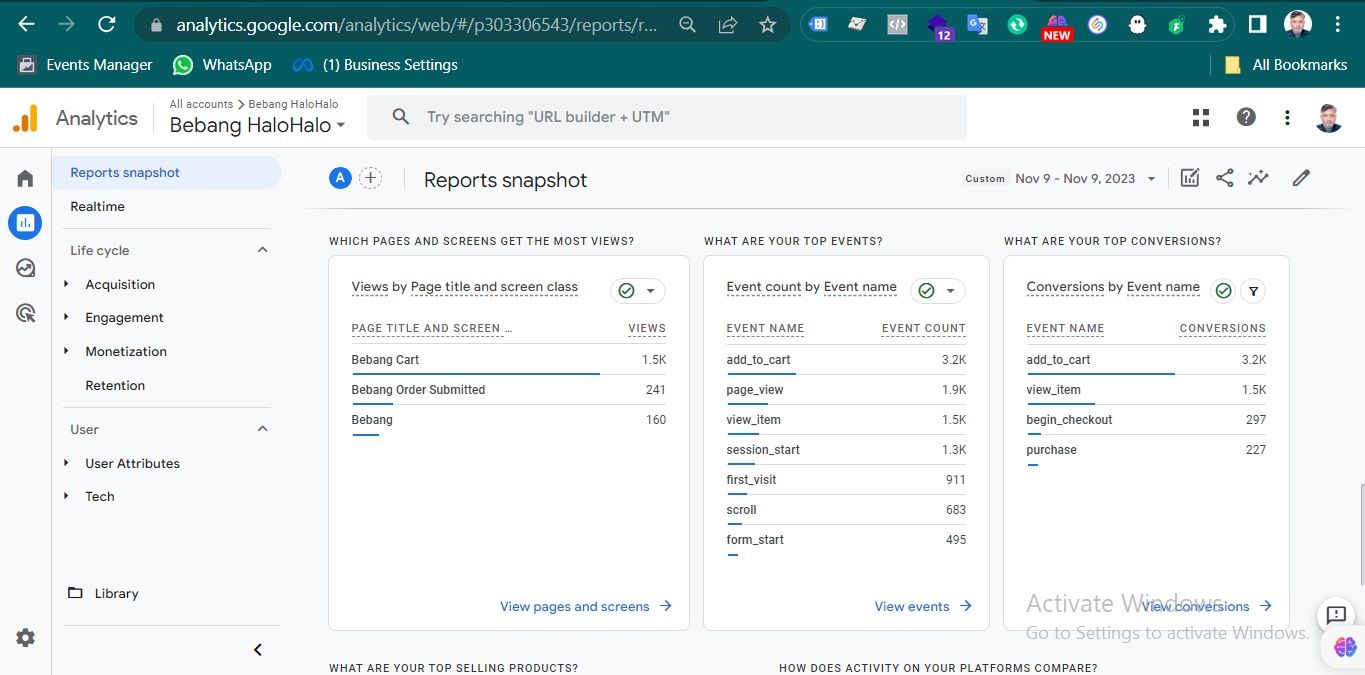Click the page_view event row
The height and width of the screenshot is (675, 1365).
[846, 390]
